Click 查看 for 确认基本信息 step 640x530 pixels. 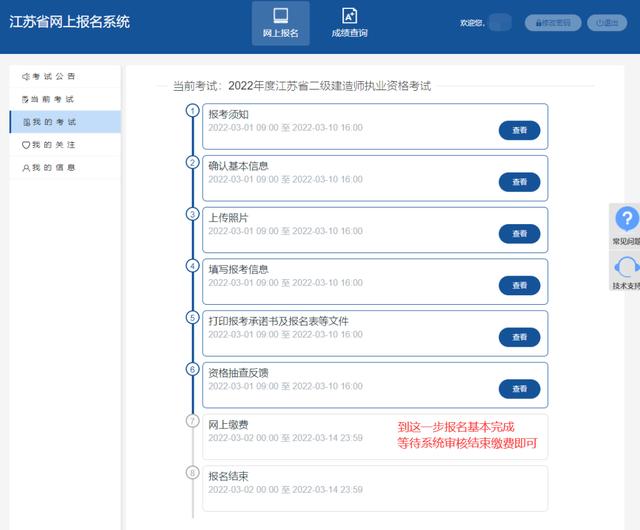pos(519,182)
